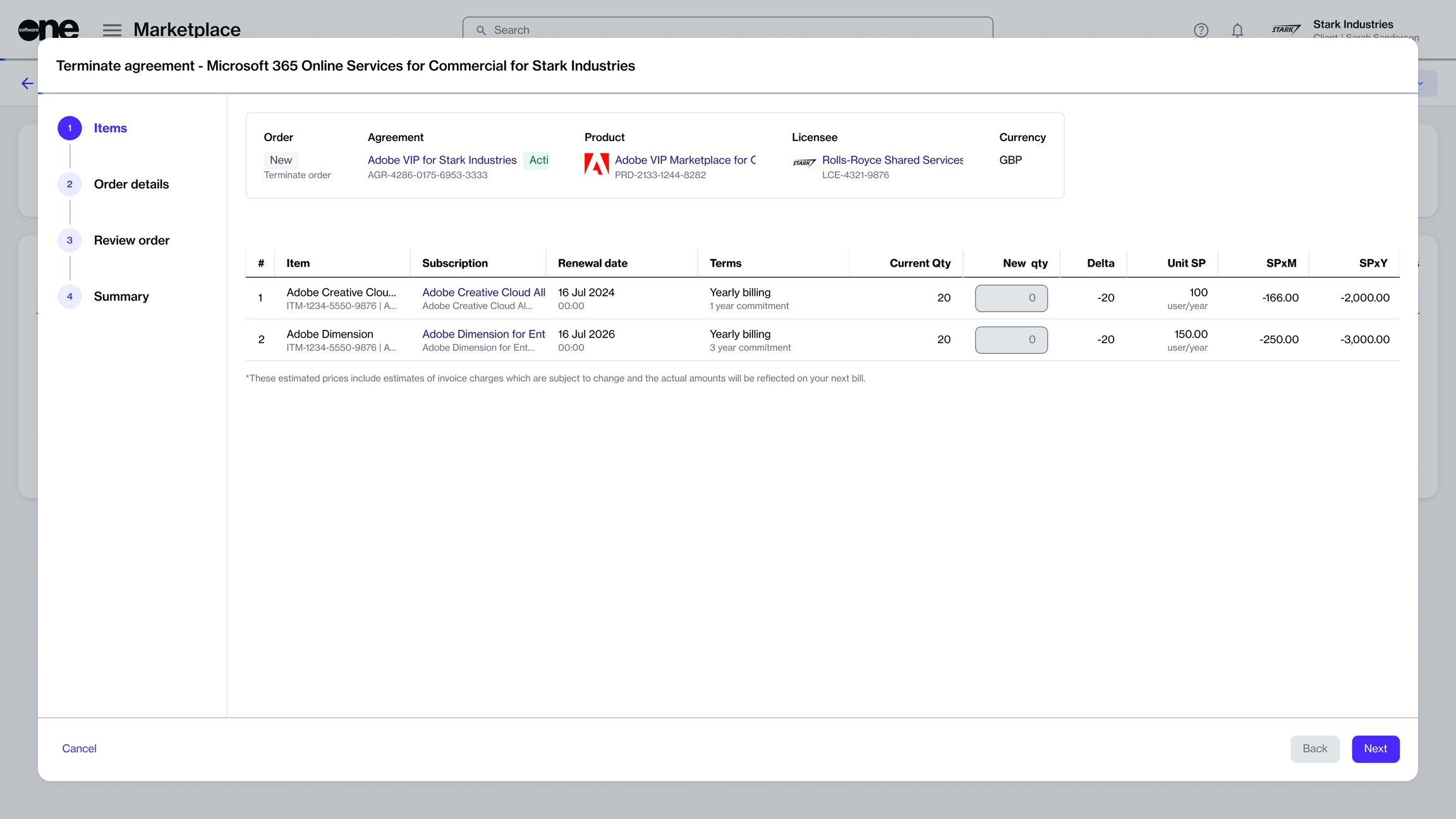Click the SoftwareOne logo

[x=48, y=29]
